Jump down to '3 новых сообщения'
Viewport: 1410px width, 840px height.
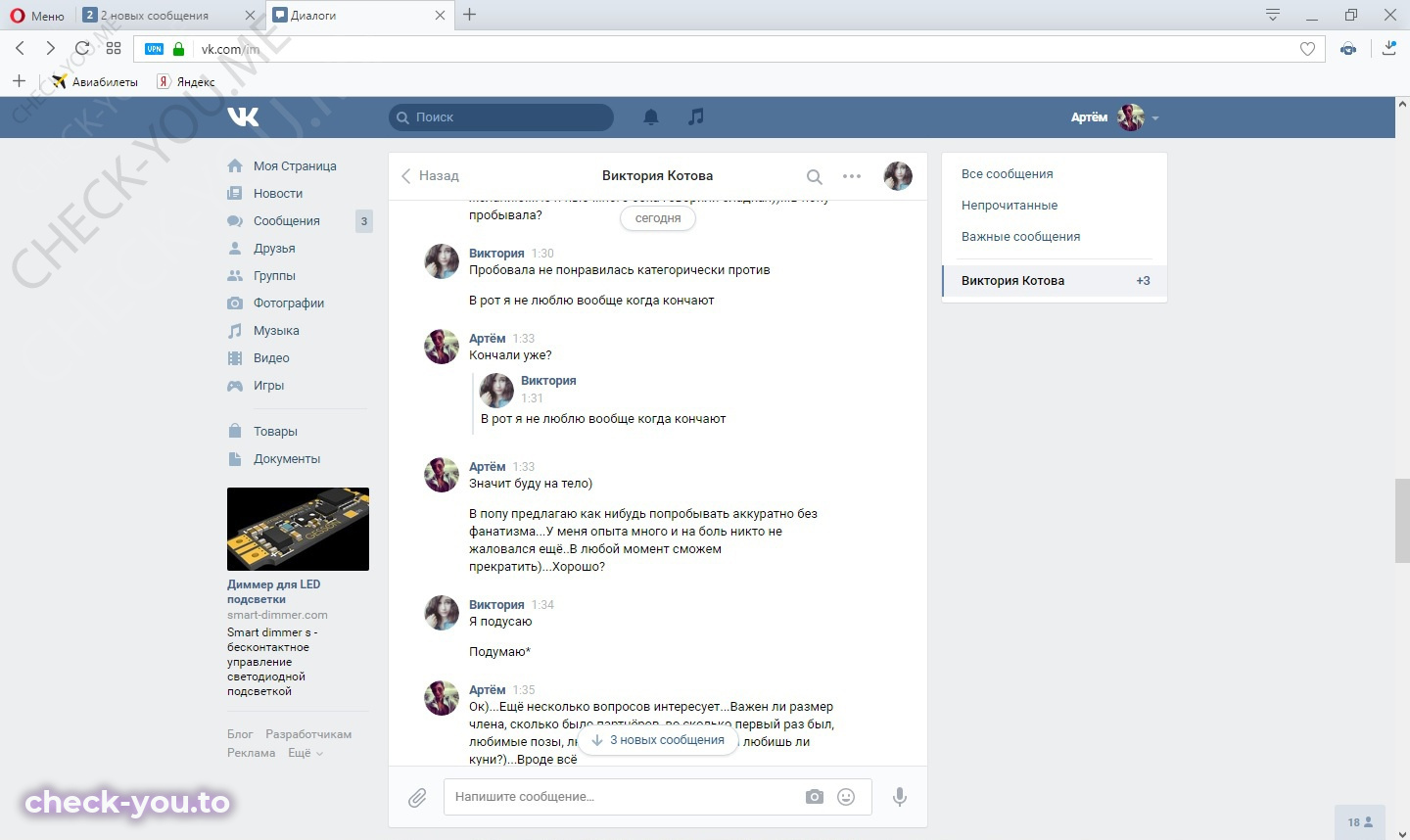tap(658, 740)
